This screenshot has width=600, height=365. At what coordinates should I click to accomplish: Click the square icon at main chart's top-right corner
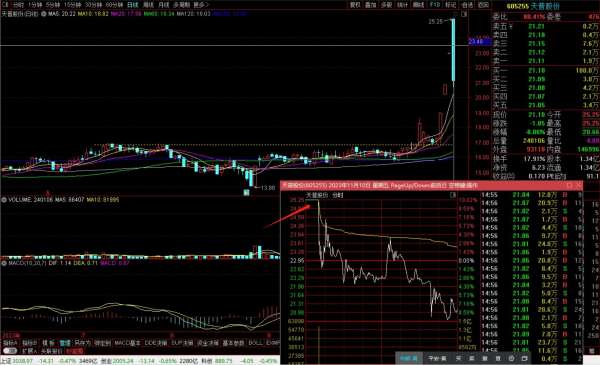[464, 14]
